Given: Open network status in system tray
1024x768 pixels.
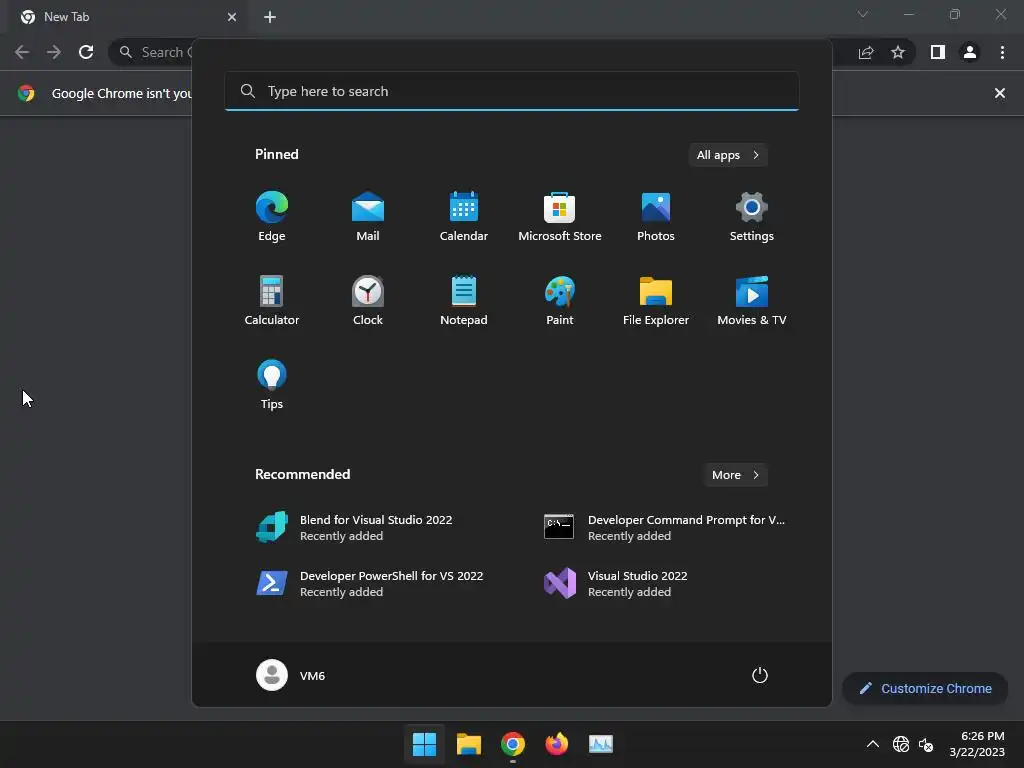Looking at the screenshot, I should pyautogui.click(x=901, y=744).
